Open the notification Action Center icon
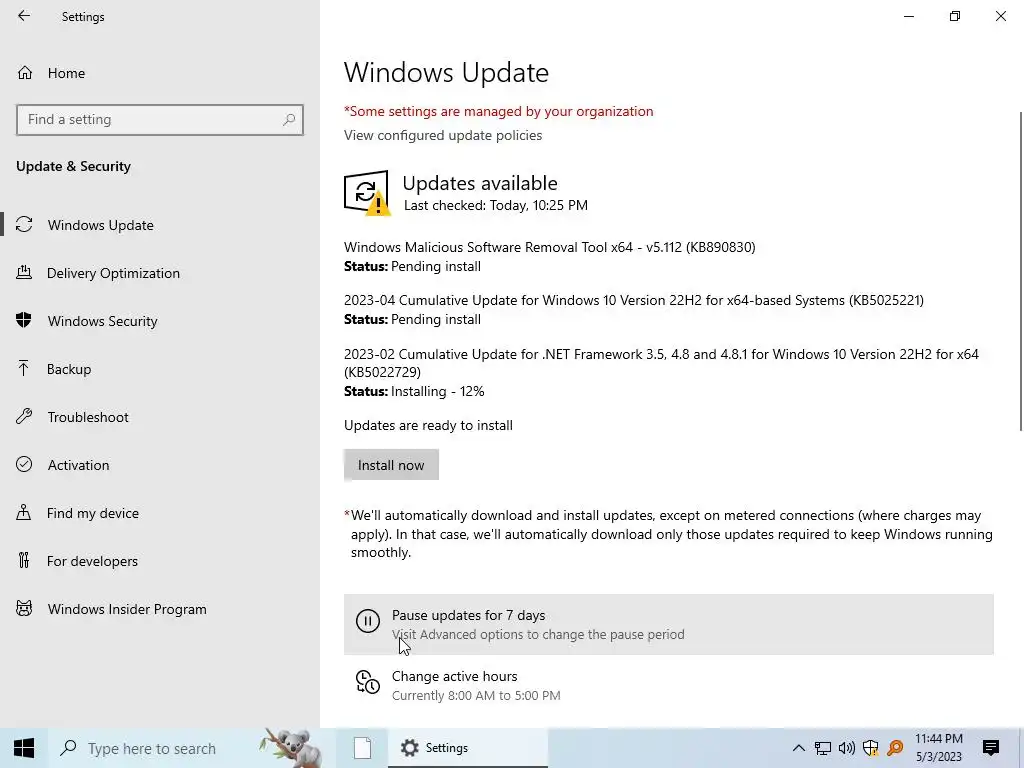Viewport: 1024px width, 768px height. [991, 748]
